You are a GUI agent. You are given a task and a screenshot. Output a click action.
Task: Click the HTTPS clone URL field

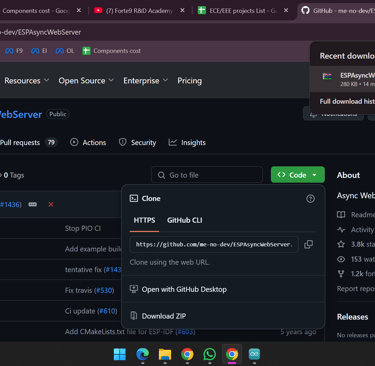(x=214, y=244)
